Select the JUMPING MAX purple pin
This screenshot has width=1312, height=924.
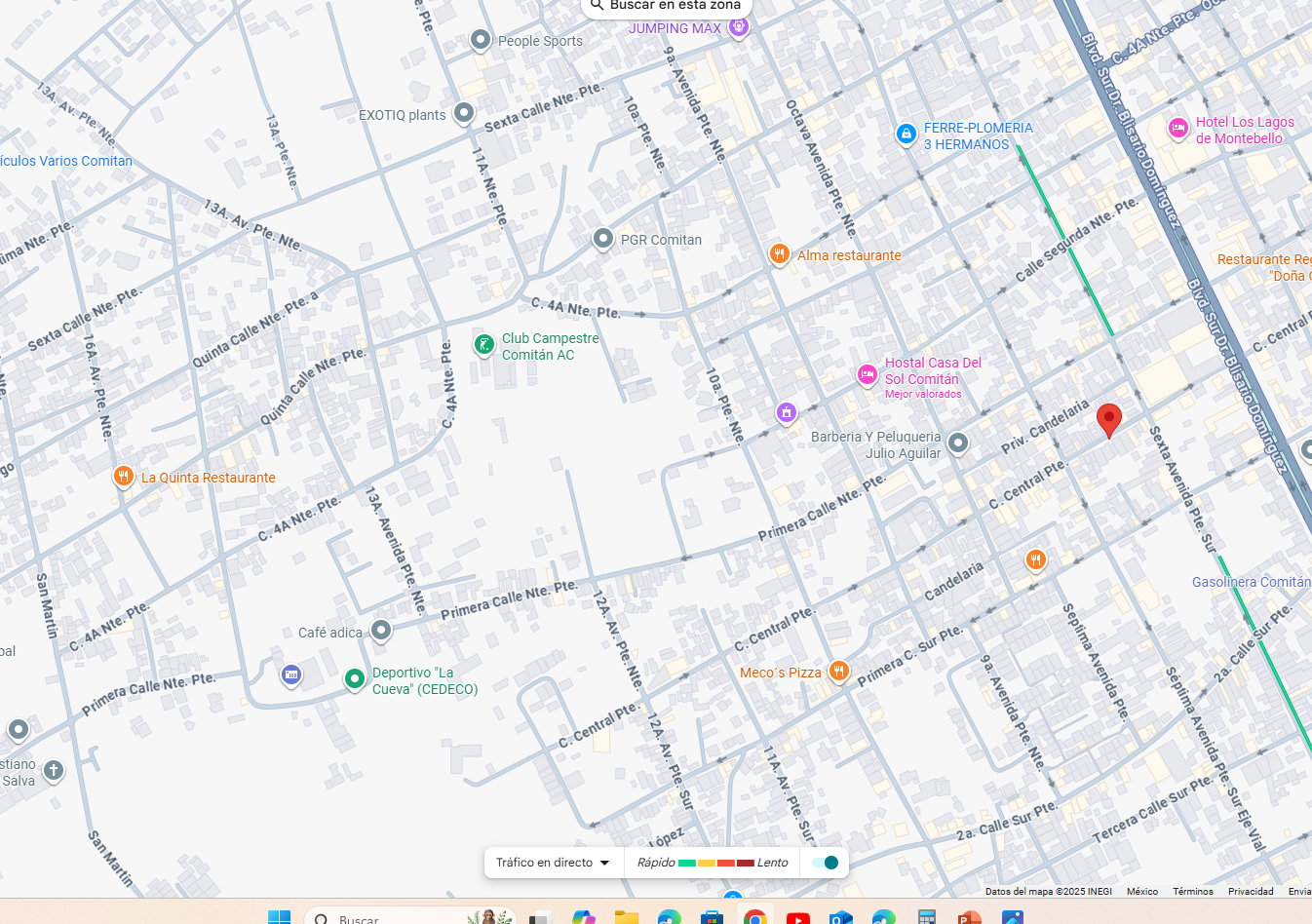coord(739,27)
